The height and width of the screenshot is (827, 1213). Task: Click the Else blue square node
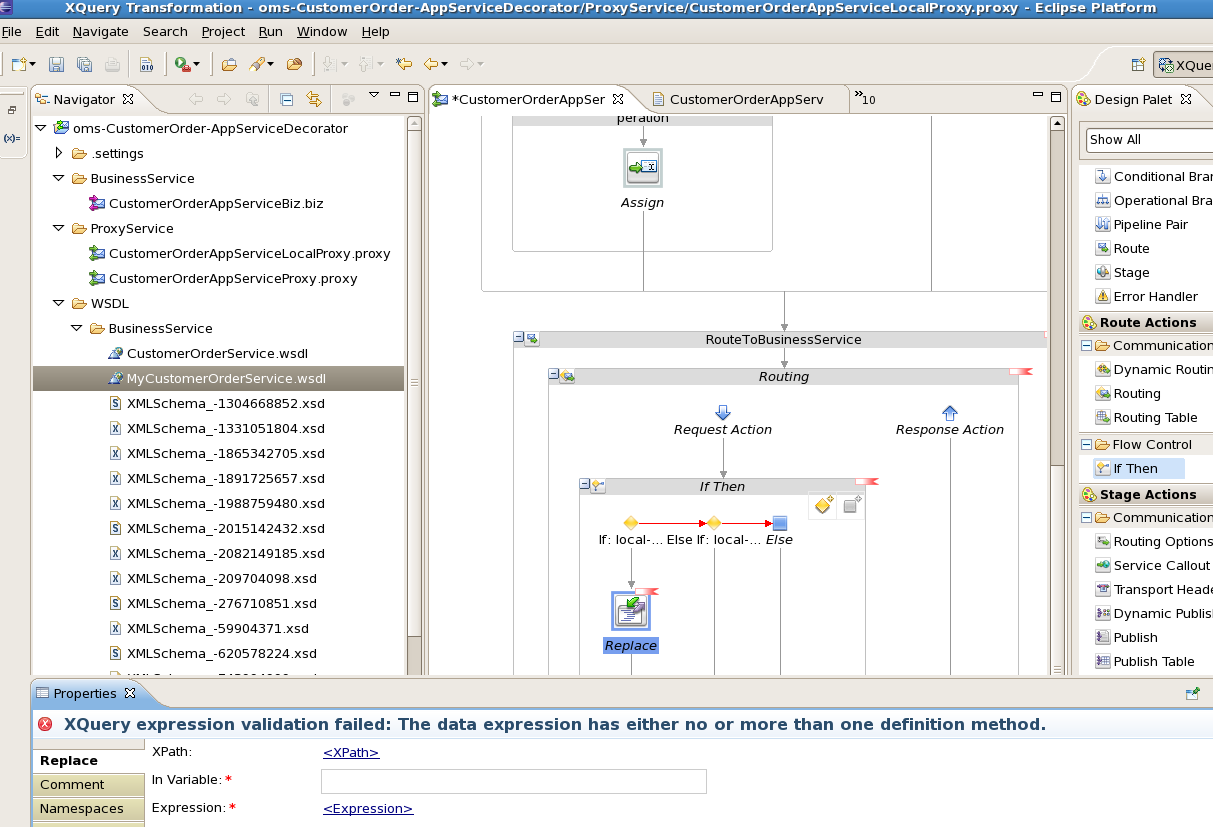[780, 523]
